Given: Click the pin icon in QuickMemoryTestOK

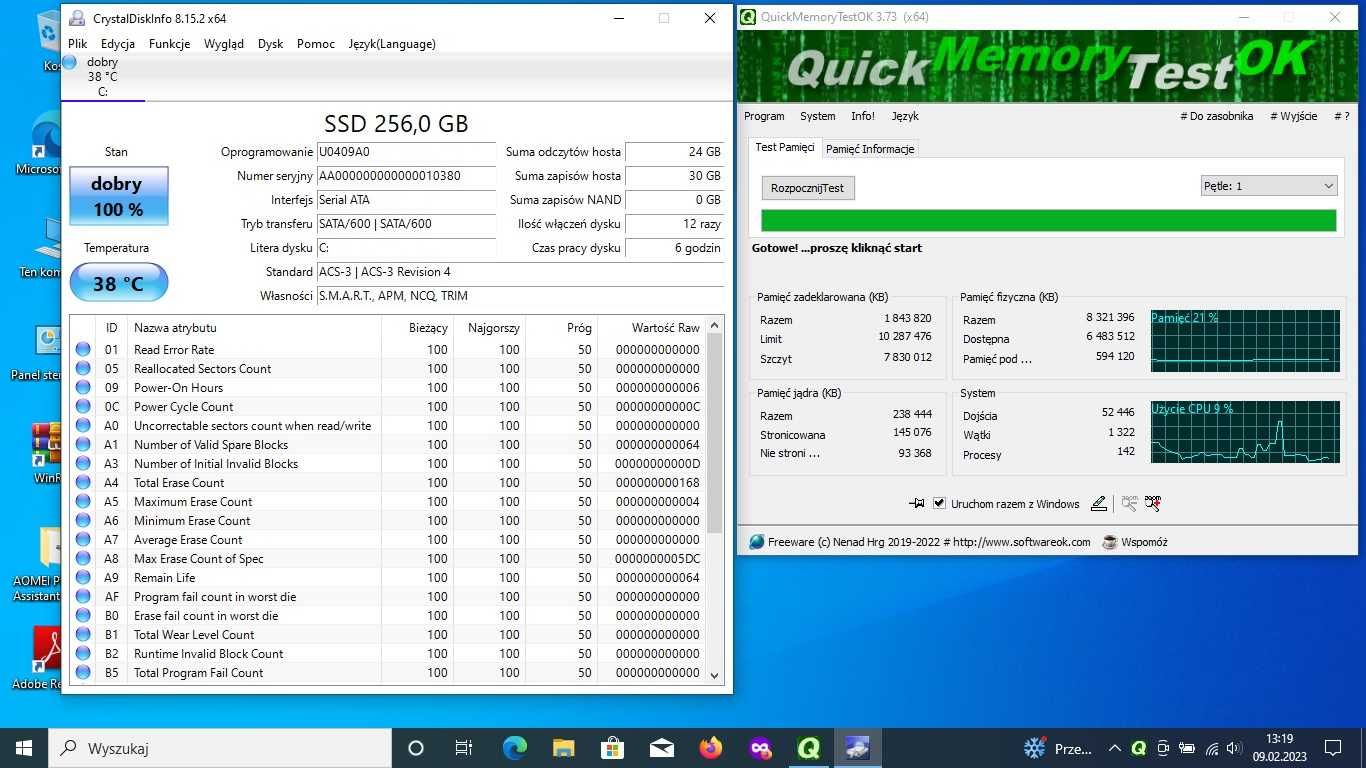Looking at the screenshot, I should (916, 504).
